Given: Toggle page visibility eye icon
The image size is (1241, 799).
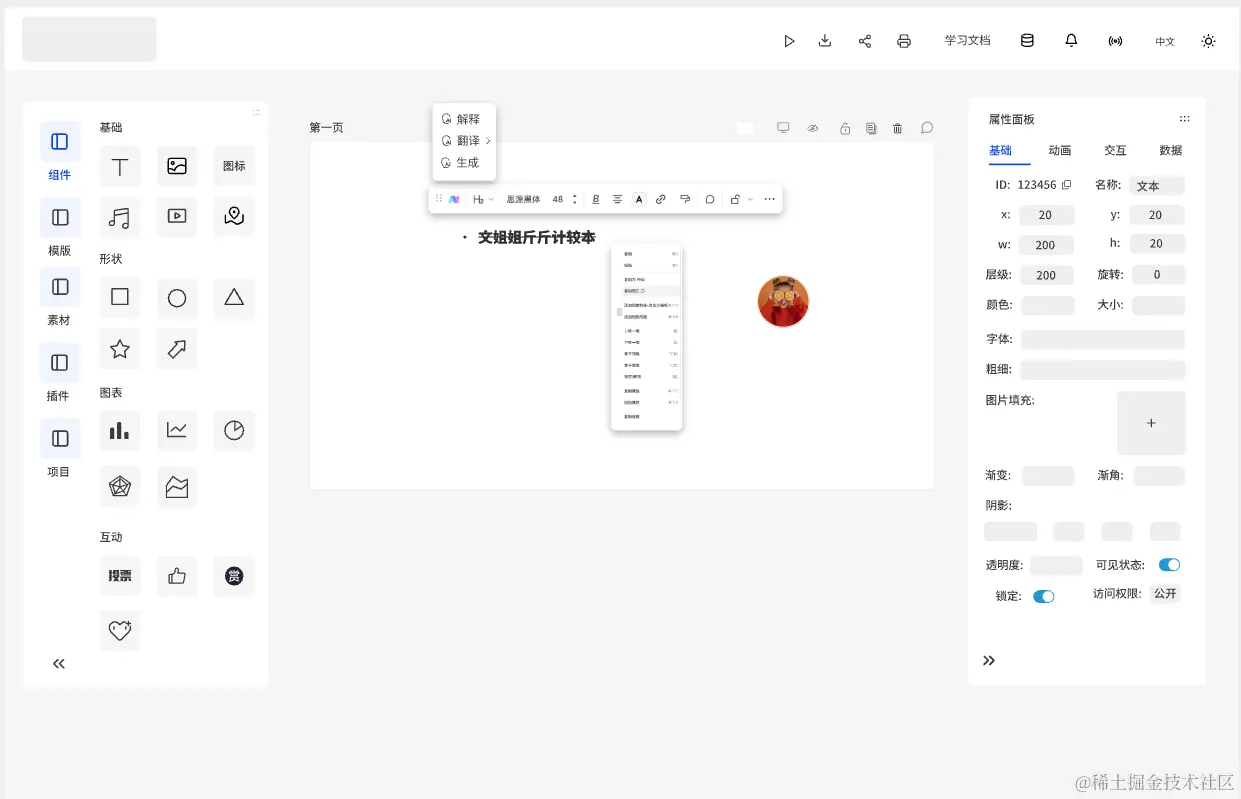Looking at the screenshot, I should coord(813,128).
